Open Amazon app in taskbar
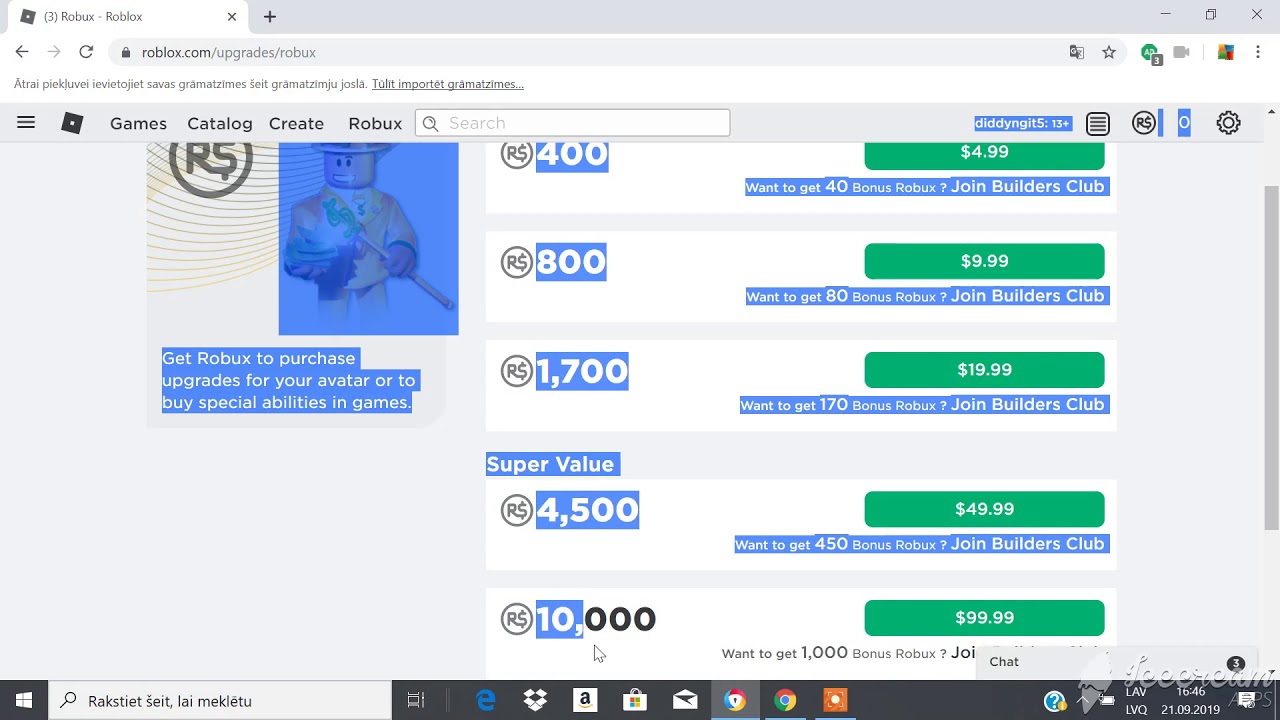Viewport: 1280px width, 720px height. pyautogui.click(x=586, y=701)
